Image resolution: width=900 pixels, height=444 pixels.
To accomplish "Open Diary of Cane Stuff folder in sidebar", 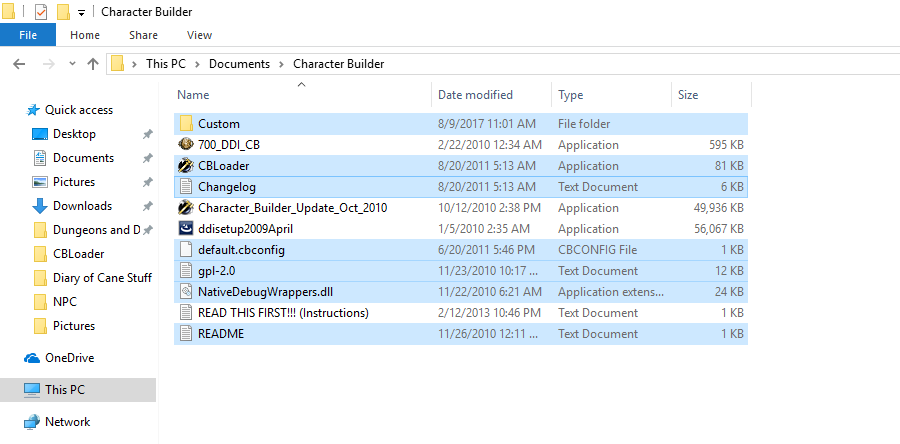I will point(102,278).
